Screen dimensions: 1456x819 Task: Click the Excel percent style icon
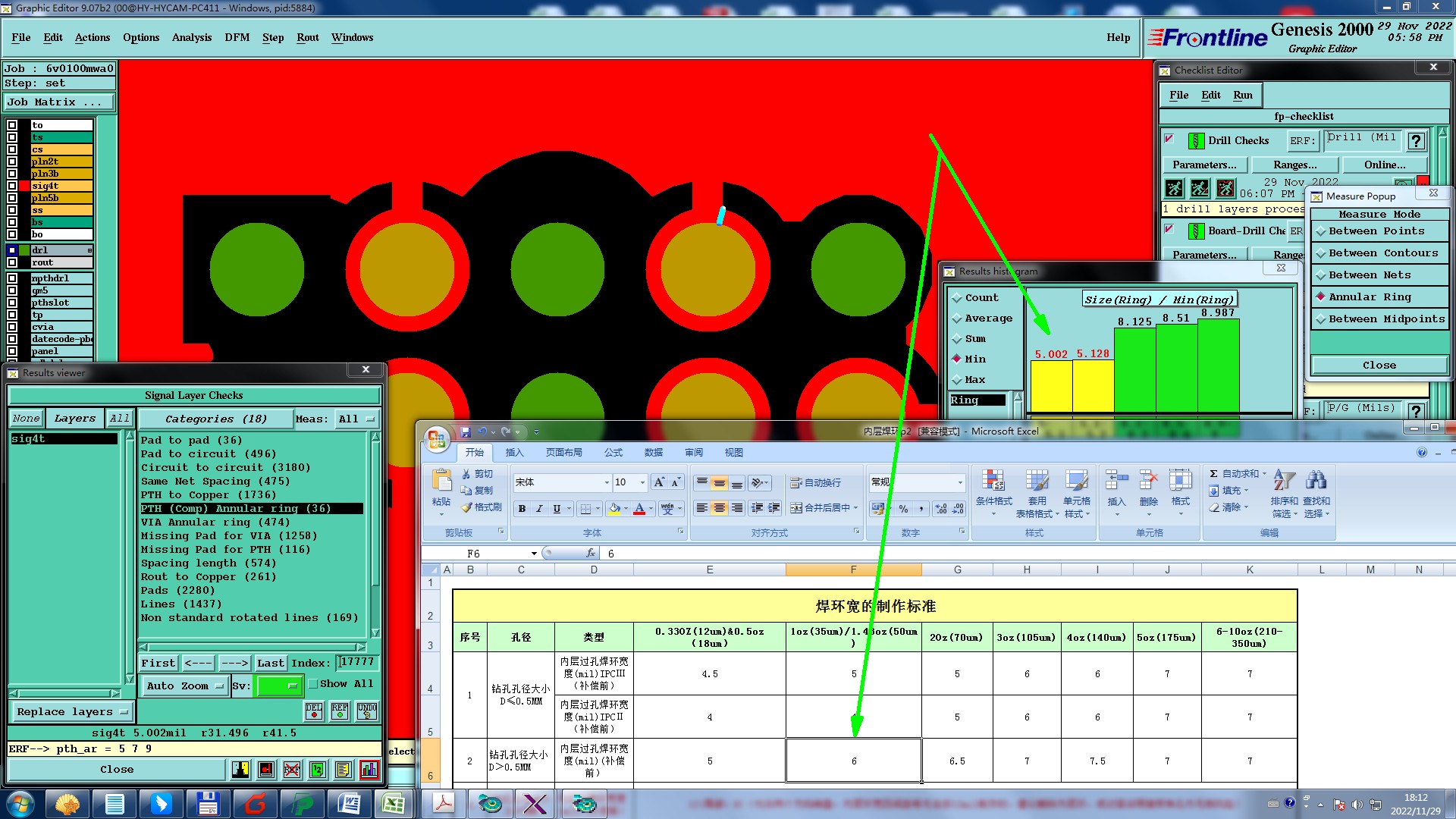[x=903, y=509]
